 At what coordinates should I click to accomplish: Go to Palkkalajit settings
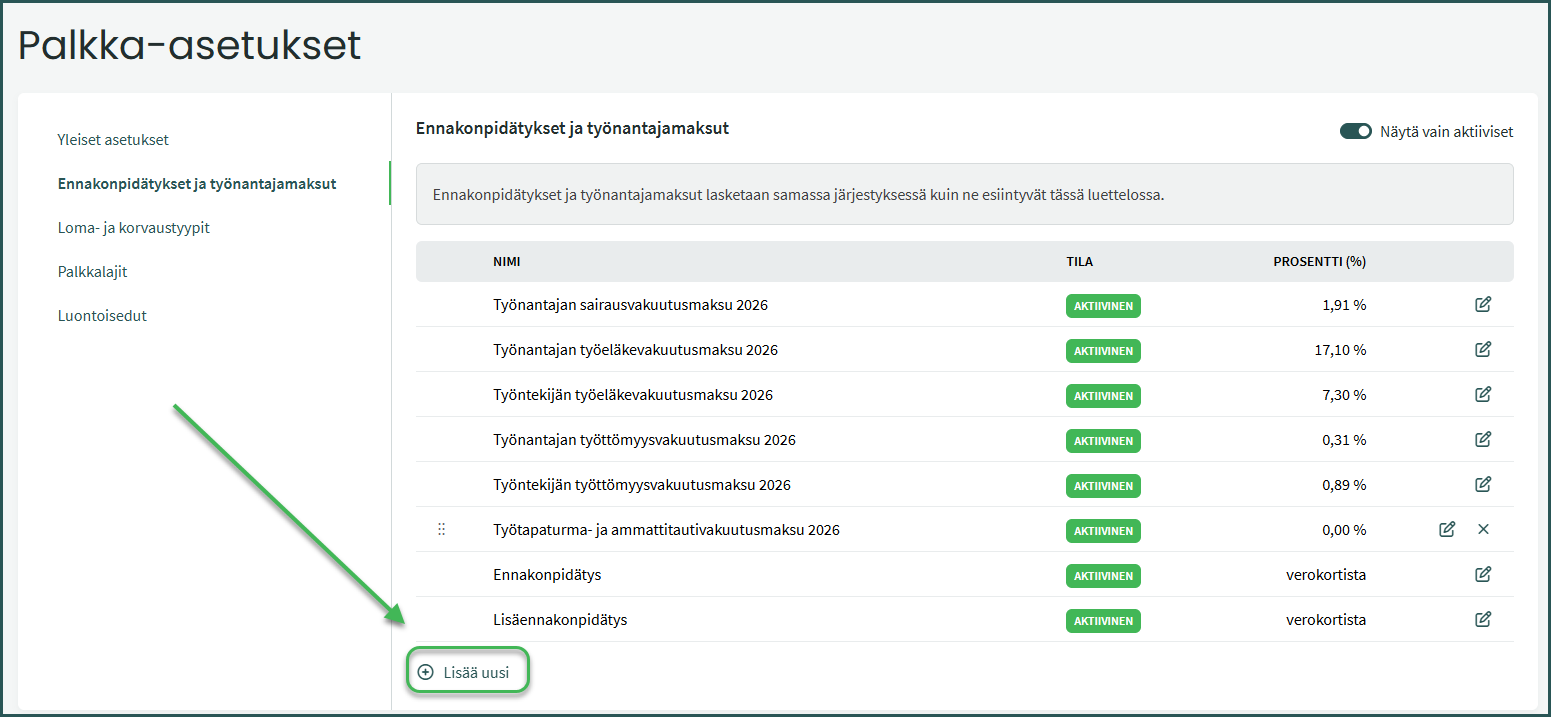[x=92, y=272]
